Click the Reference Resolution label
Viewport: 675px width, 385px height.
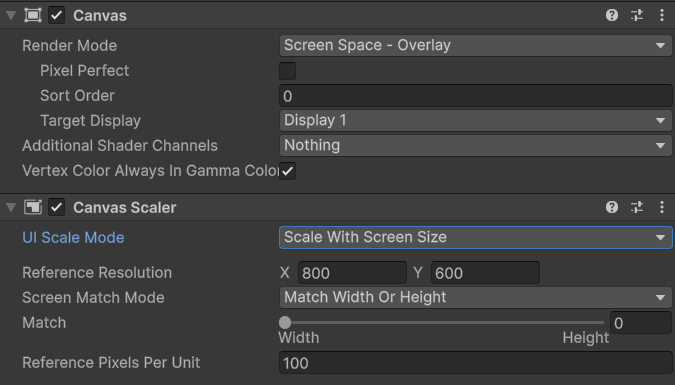(97, 273)
